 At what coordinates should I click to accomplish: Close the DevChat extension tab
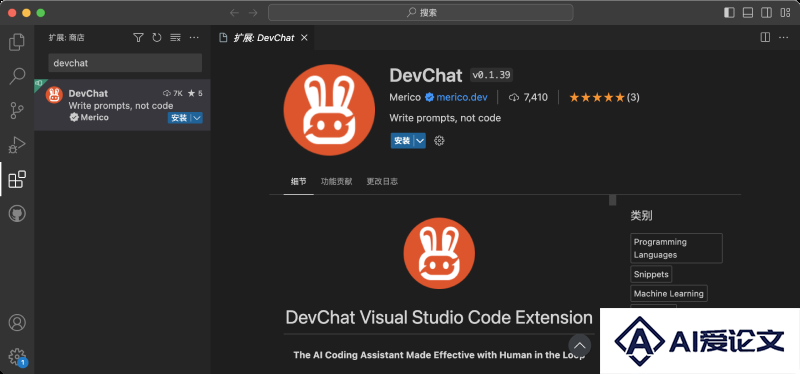click(x=304, y=37)
